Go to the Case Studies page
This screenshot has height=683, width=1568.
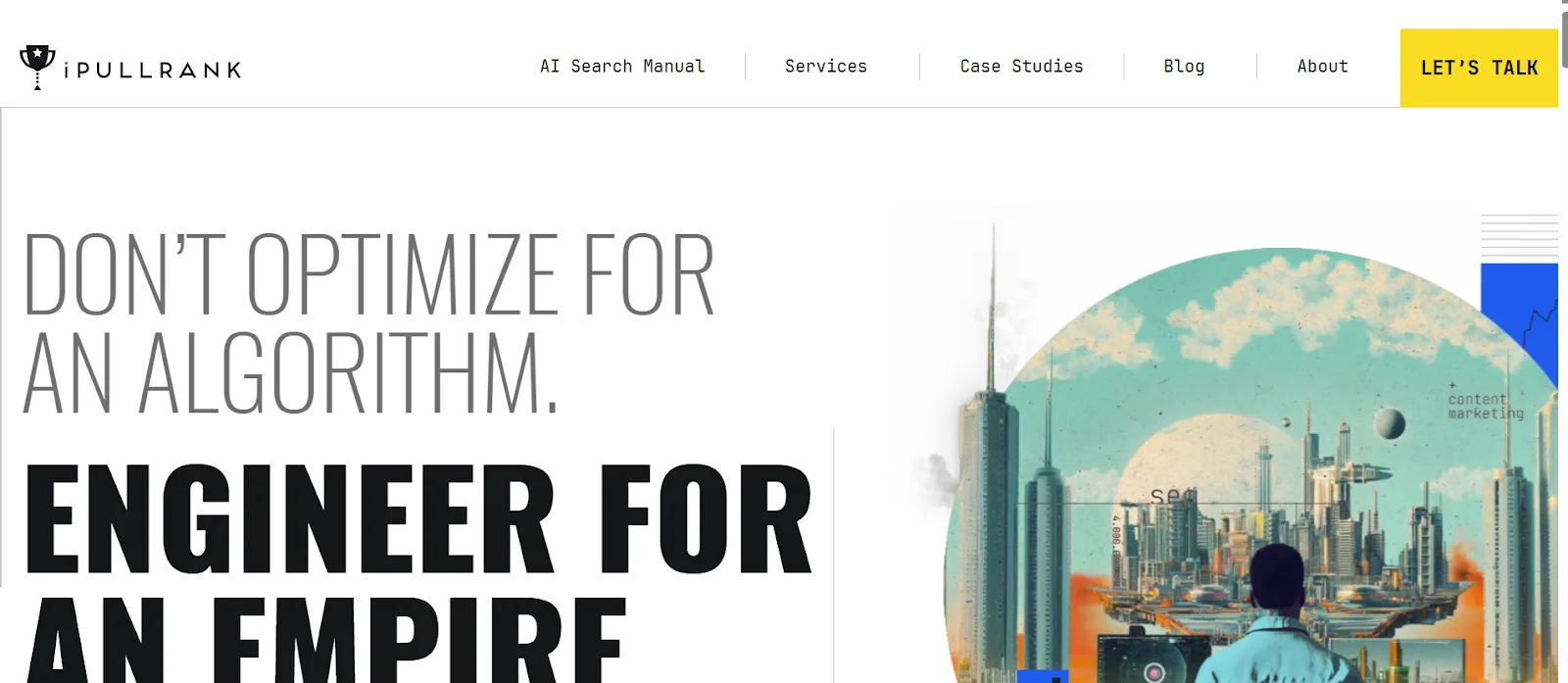1021,67
